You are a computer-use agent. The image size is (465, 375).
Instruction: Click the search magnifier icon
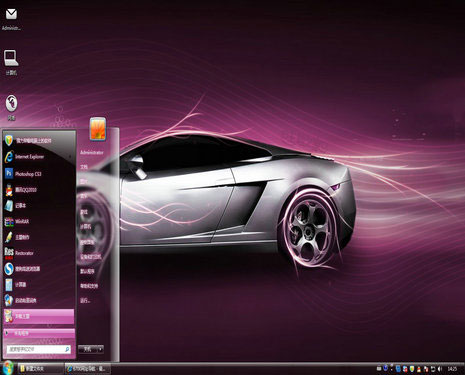[67, 349]
